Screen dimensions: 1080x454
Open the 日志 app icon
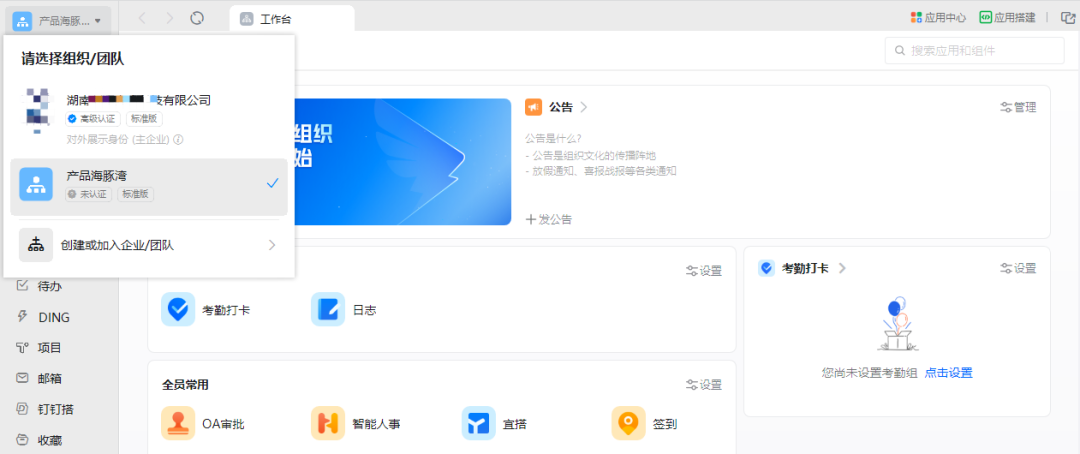coord(328,310)
